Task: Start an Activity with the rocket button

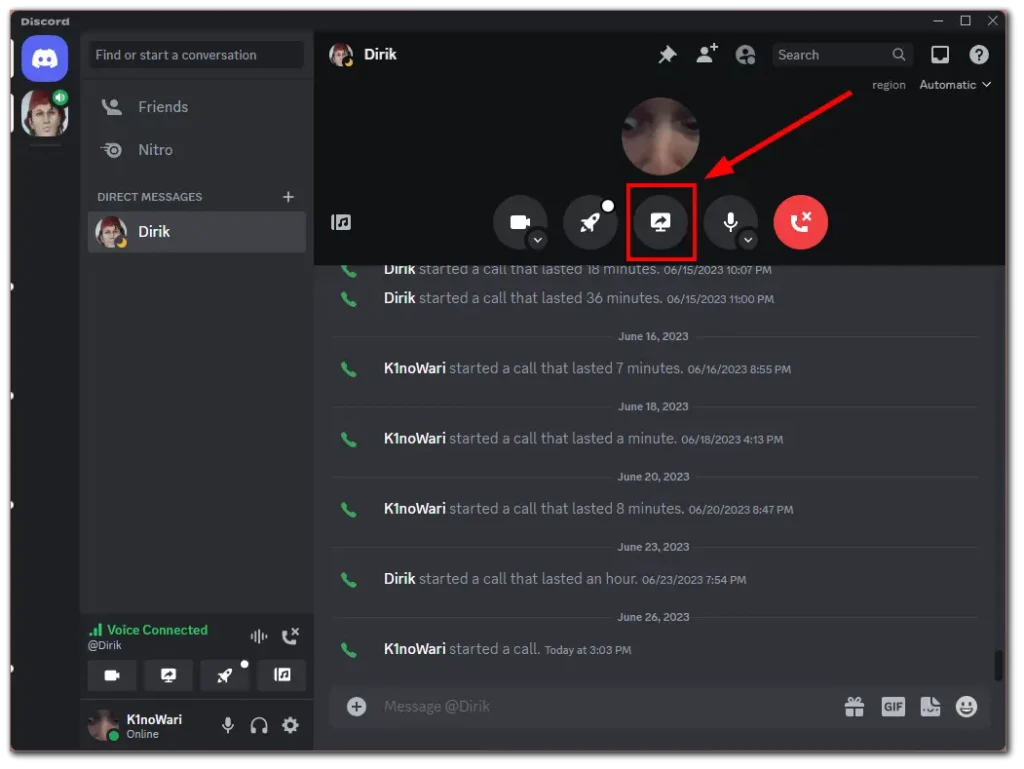Action: pos(590,222)
